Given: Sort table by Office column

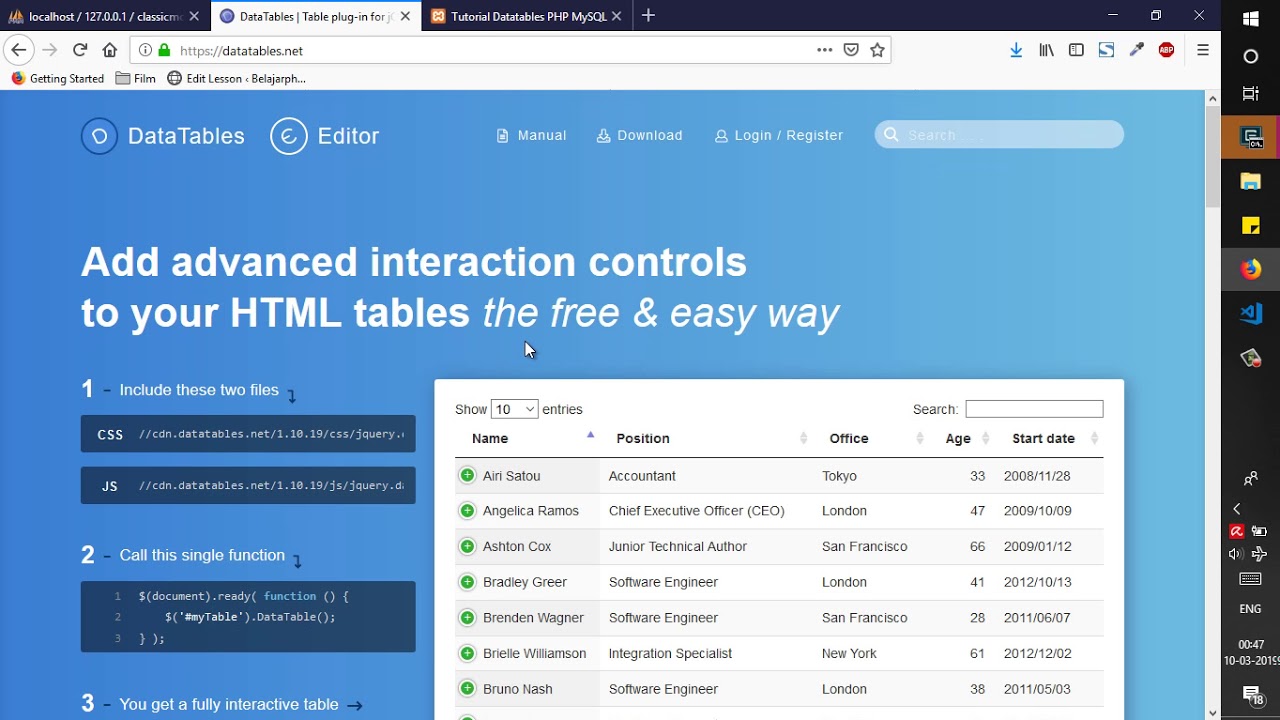Looking at the screenshot, I should click(870, 438).
